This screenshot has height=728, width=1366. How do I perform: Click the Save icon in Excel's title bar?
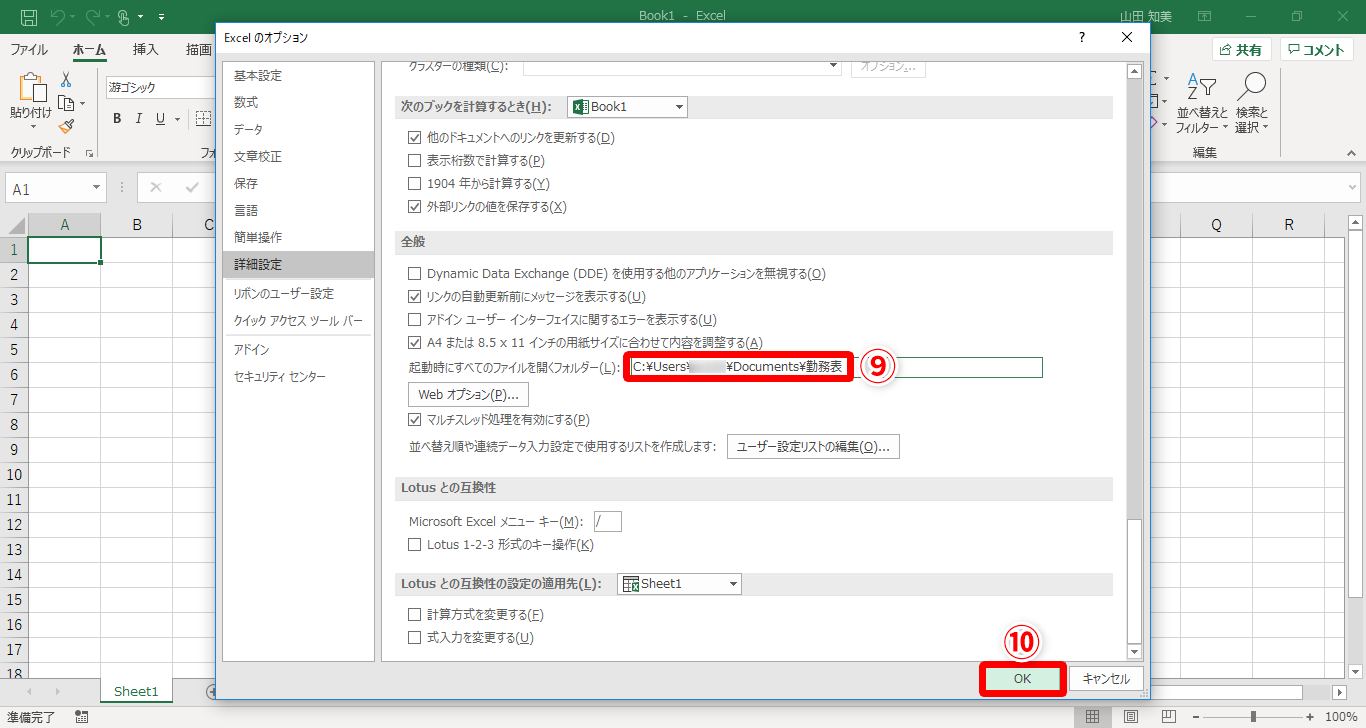click(x=29, y=17)
